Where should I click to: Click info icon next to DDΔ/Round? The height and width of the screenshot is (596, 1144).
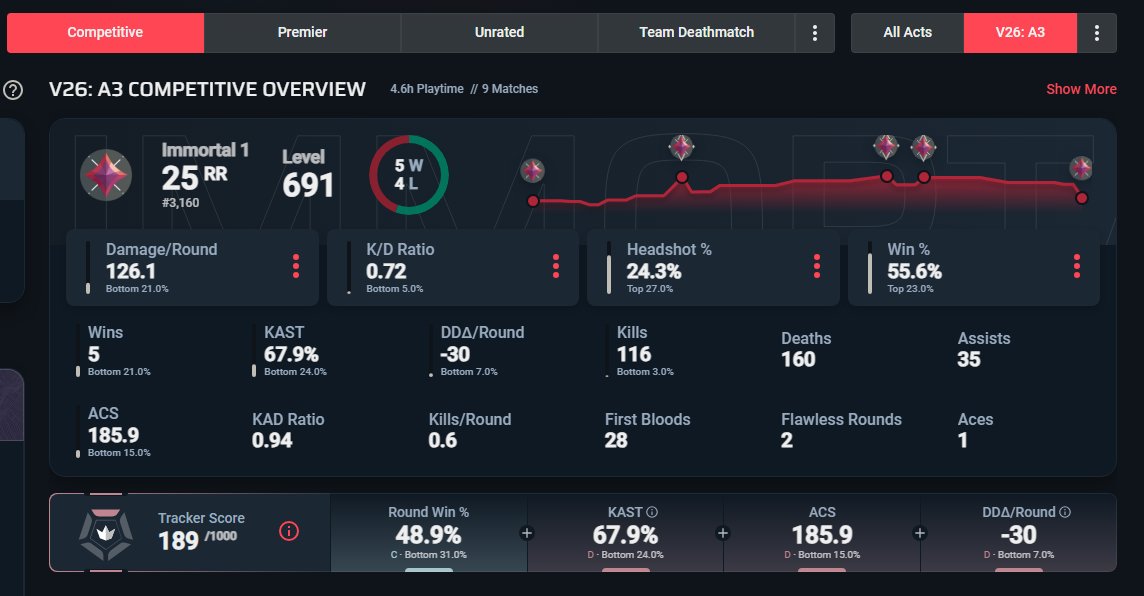tap(1065, 512)
